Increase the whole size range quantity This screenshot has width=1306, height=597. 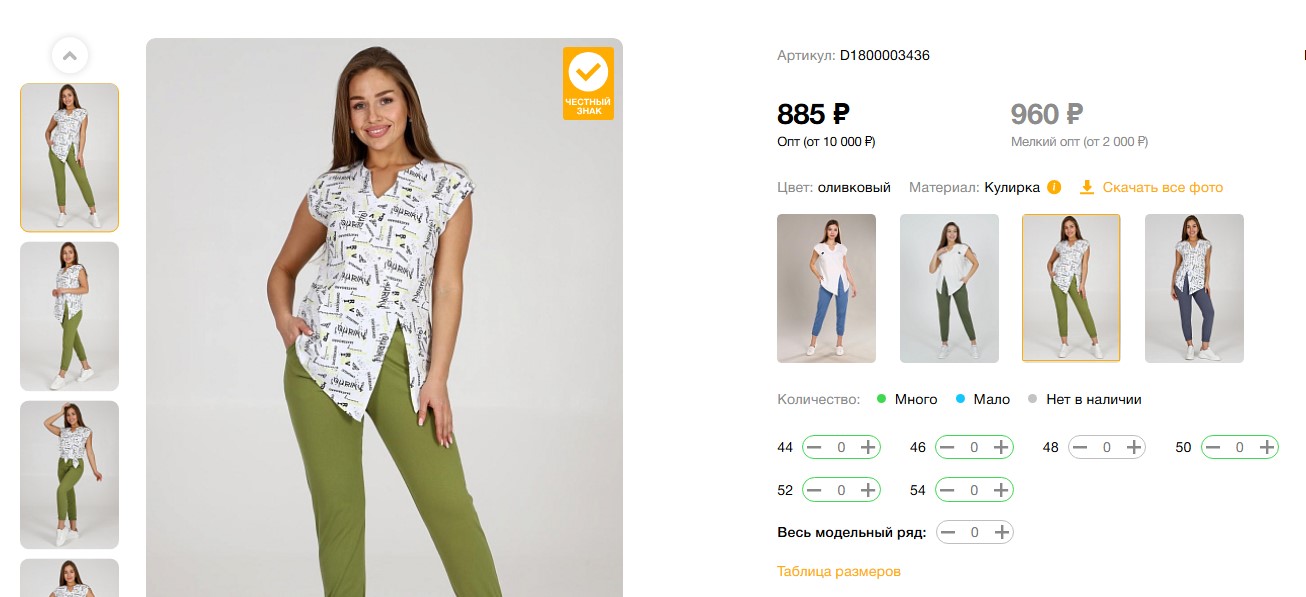(1001, 532)
